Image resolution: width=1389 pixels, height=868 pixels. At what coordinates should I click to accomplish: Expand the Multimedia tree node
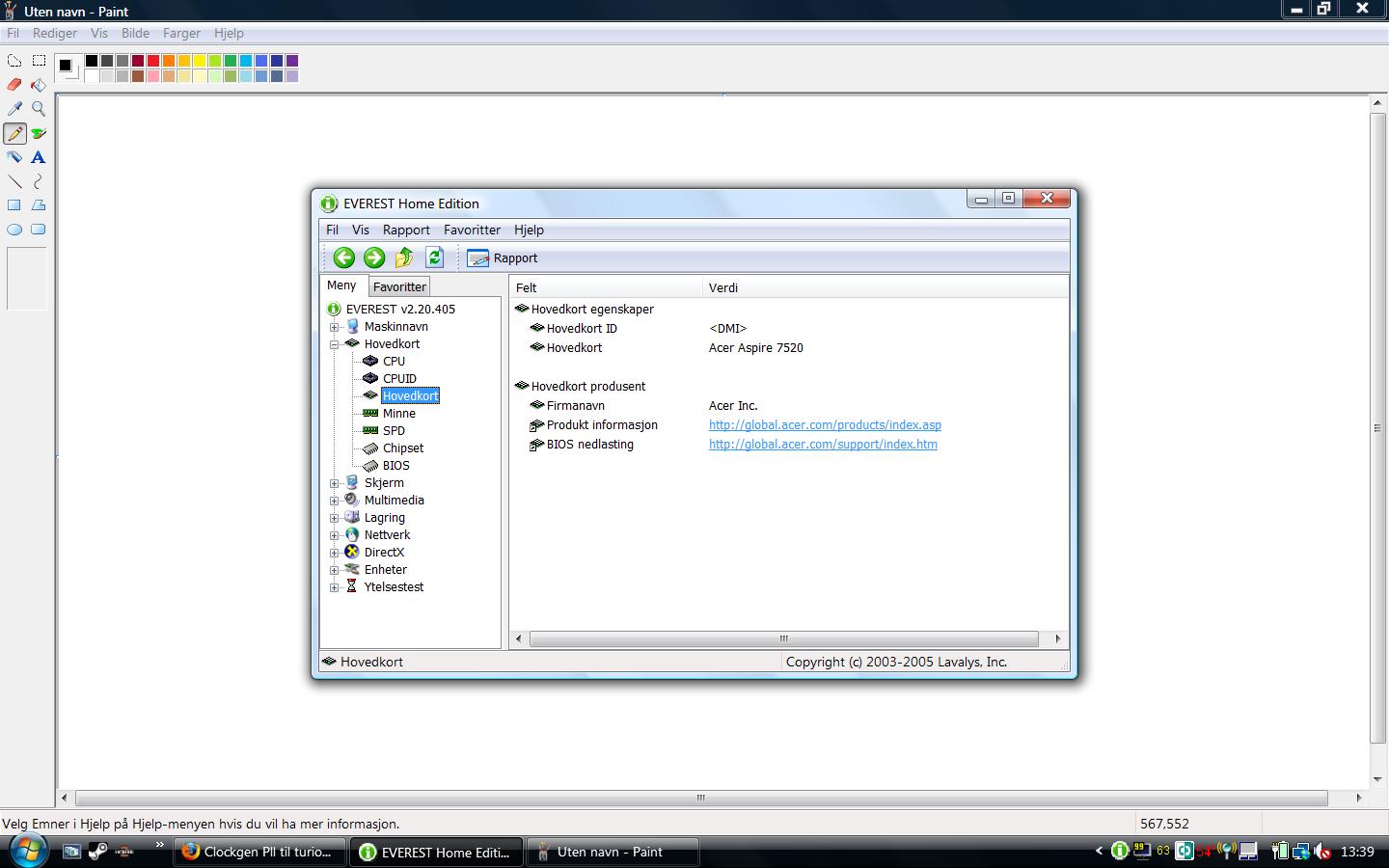(335, 501)
